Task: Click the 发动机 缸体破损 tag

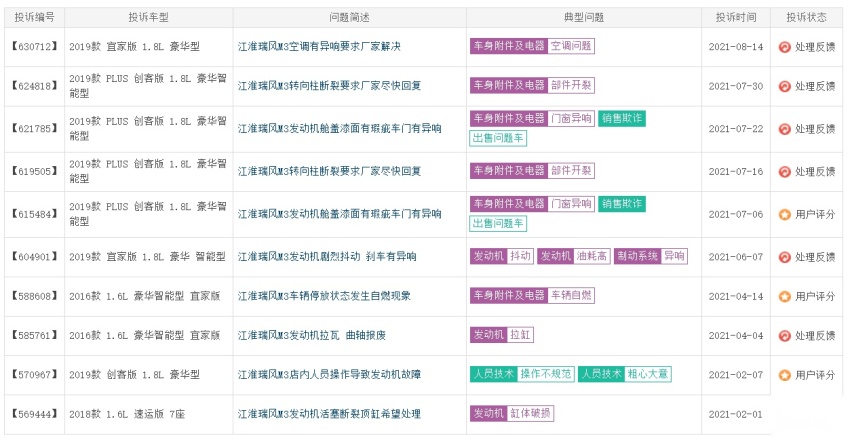Action: 512,414
